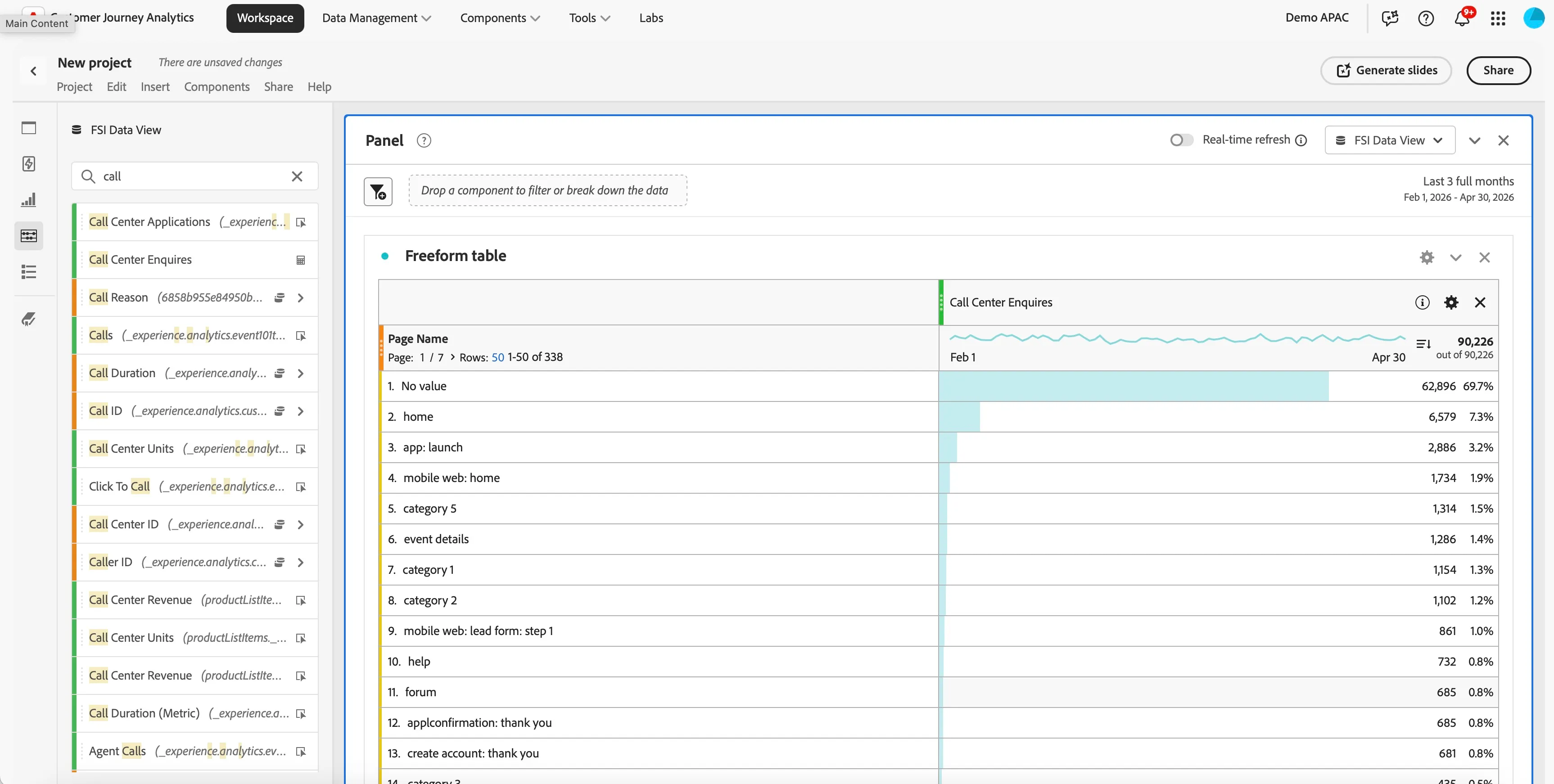
Task: Open the Visualizations bar chart icon
Action: [x=28, y=200]
